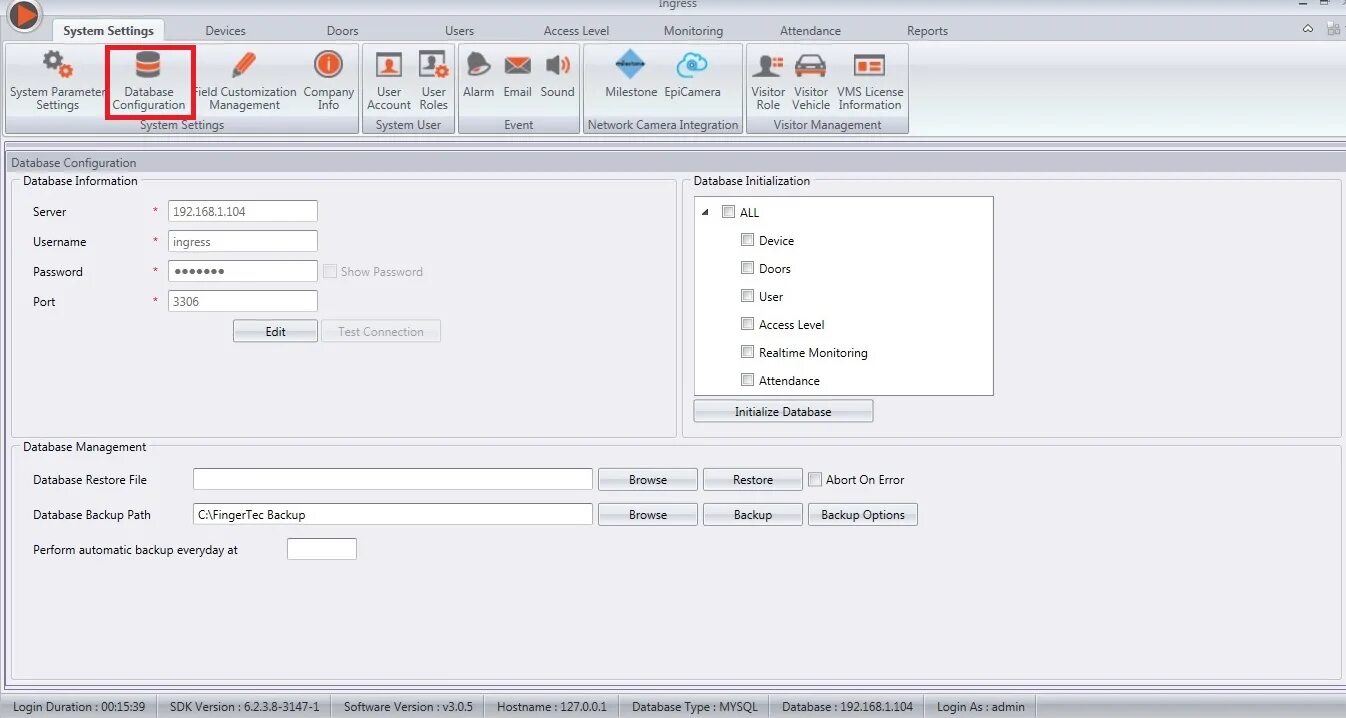Click the Server address field

243,211
